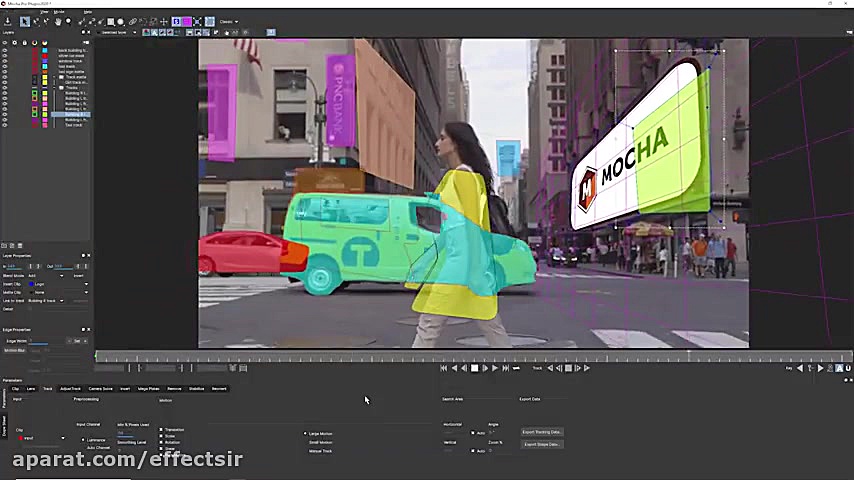Select the Create Ellipse shape tool

[121, 22]
